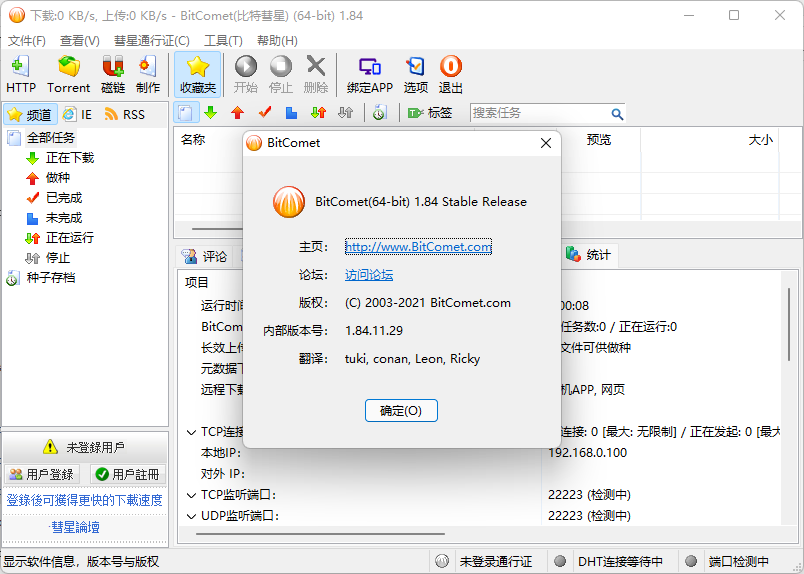804x574 pixels.
Task: Click the statistics panel horizontal scrollbar
Action: pos(320,534)
